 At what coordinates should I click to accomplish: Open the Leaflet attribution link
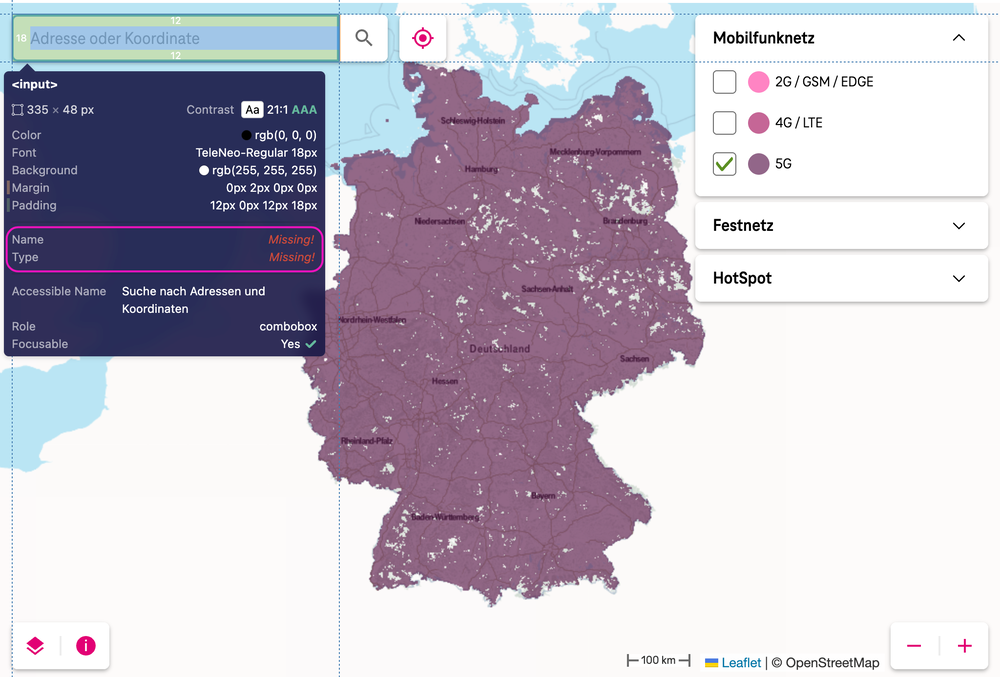[741, 662]
